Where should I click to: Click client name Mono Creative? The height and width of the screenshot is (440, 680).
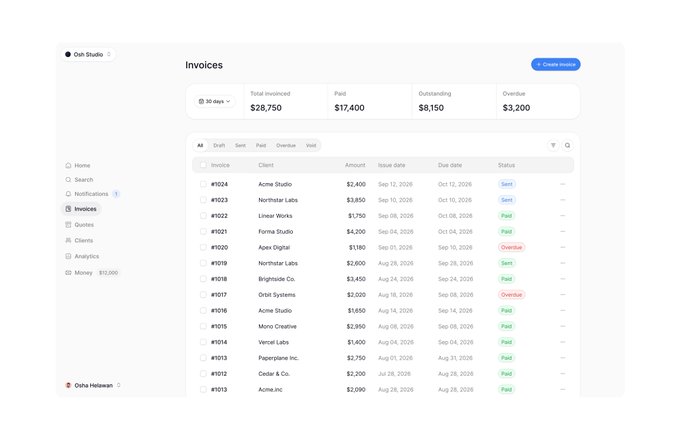pyautogui.click(x=278, y=326)
